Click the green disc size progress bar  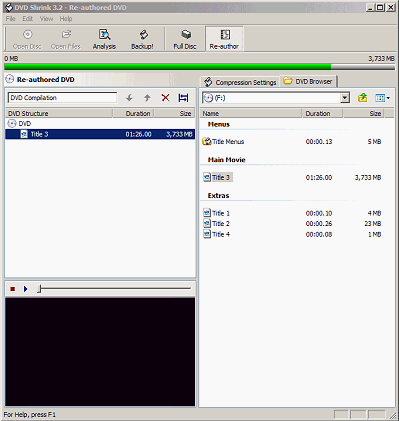click(168, 67)
